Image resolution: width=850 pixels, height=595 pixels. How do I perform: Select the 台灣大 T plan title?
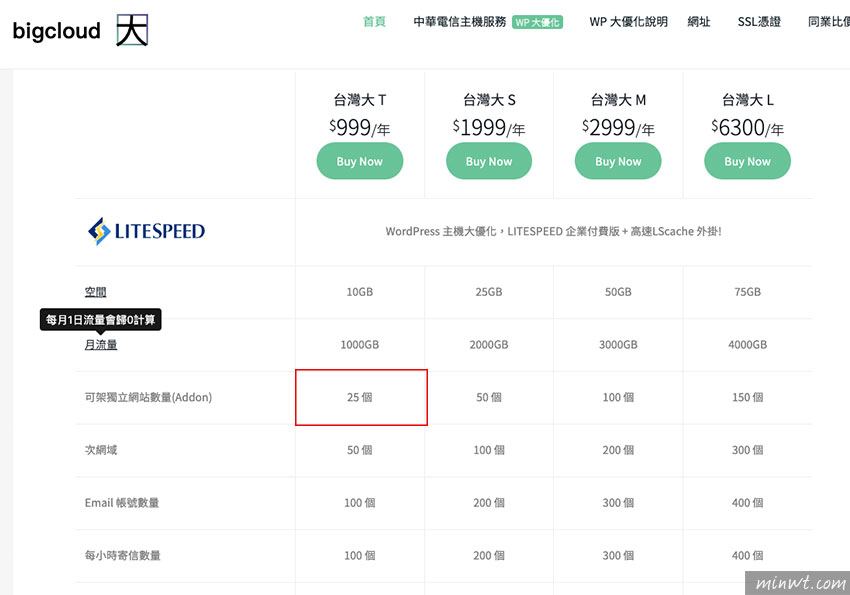(359, 100)
